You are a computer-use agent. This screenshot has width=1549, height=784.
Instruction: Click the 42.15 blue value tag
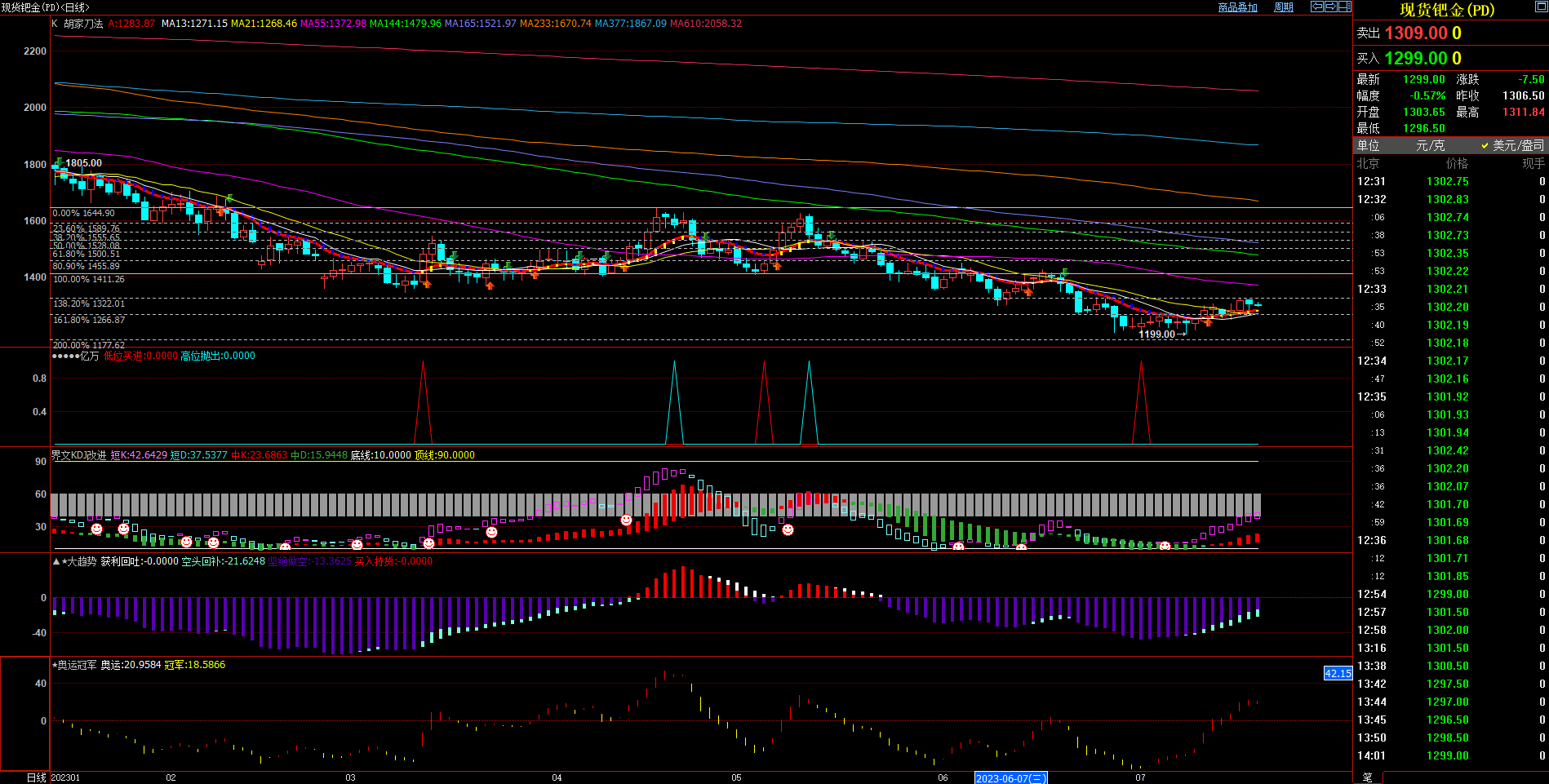click(x=1338, y=673)
